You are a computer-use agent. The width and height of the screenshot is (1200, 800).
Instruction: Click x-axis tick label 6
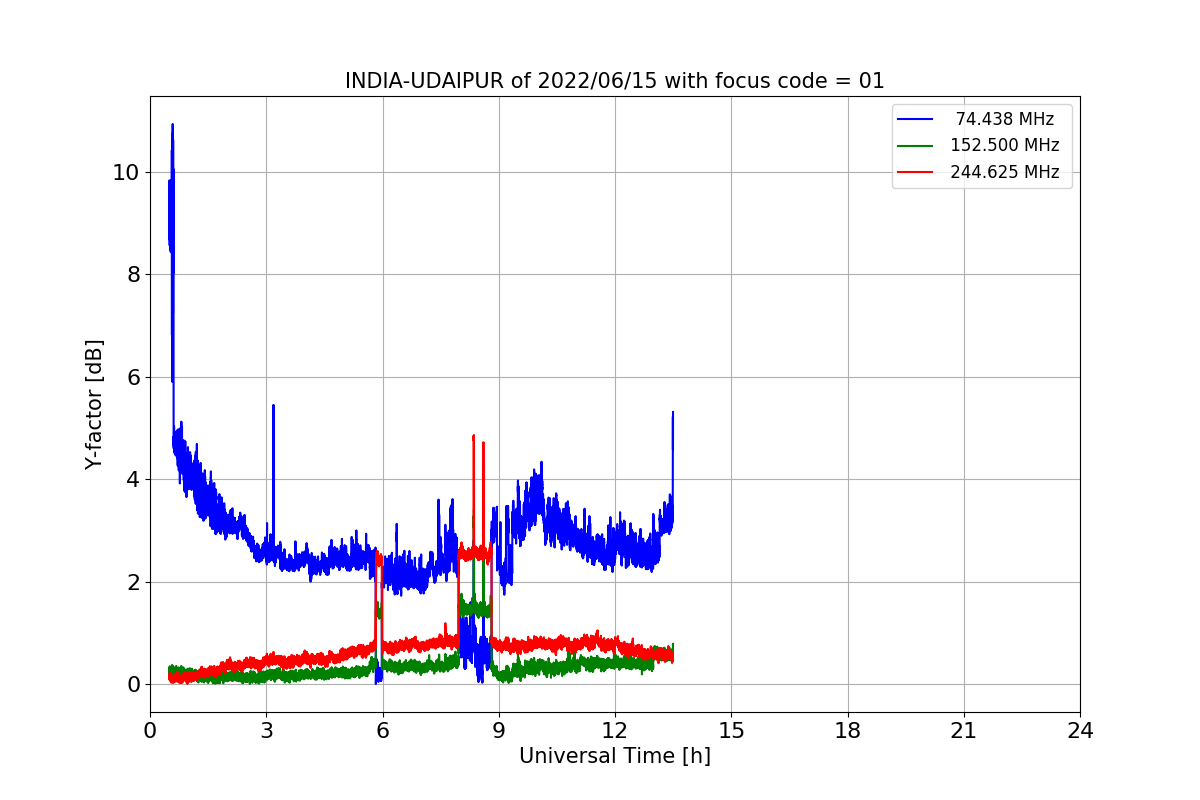pos(382,731)
